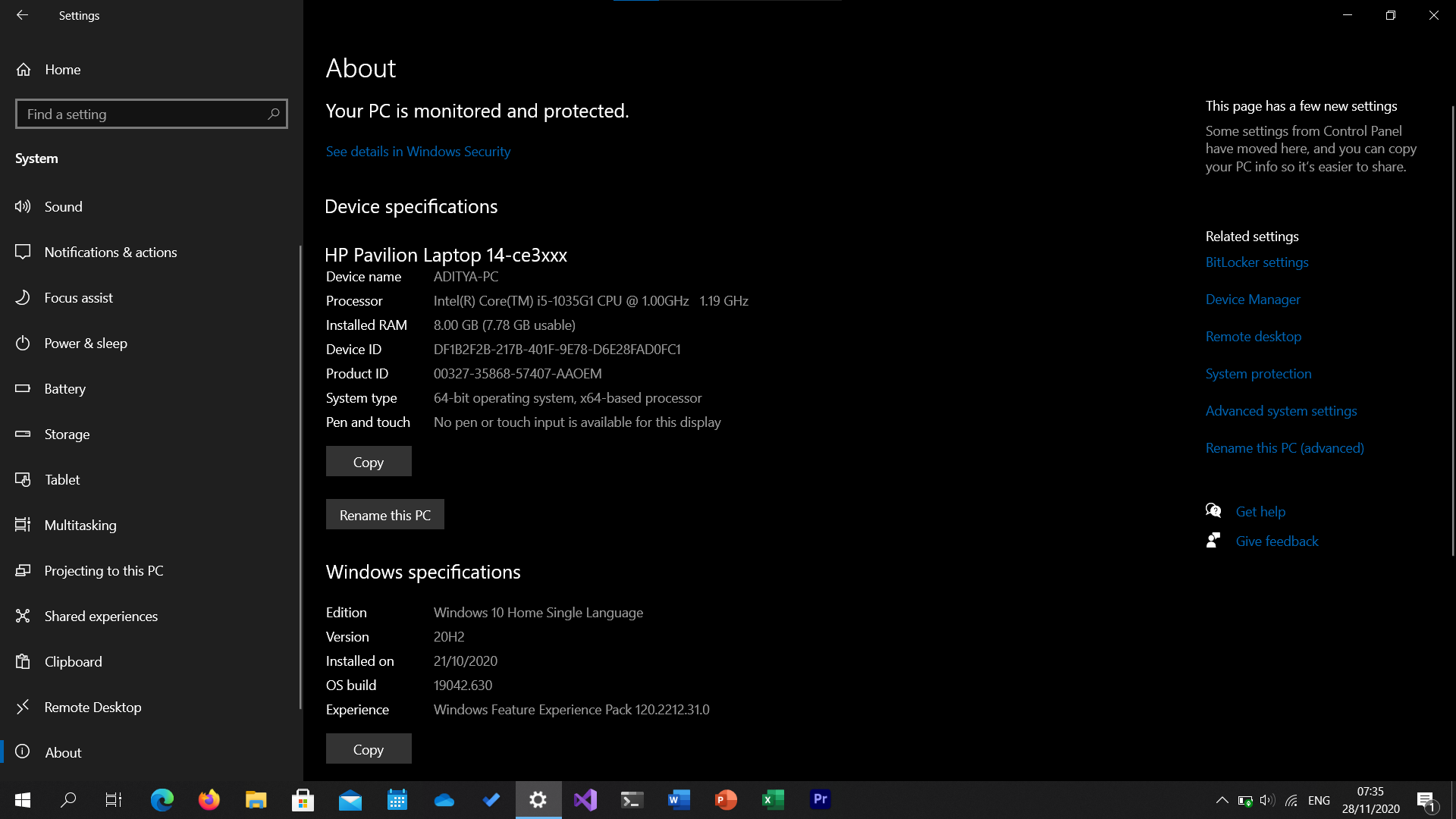Open Mail app from taskbar

pyautogui.click(x=350, y=800)
